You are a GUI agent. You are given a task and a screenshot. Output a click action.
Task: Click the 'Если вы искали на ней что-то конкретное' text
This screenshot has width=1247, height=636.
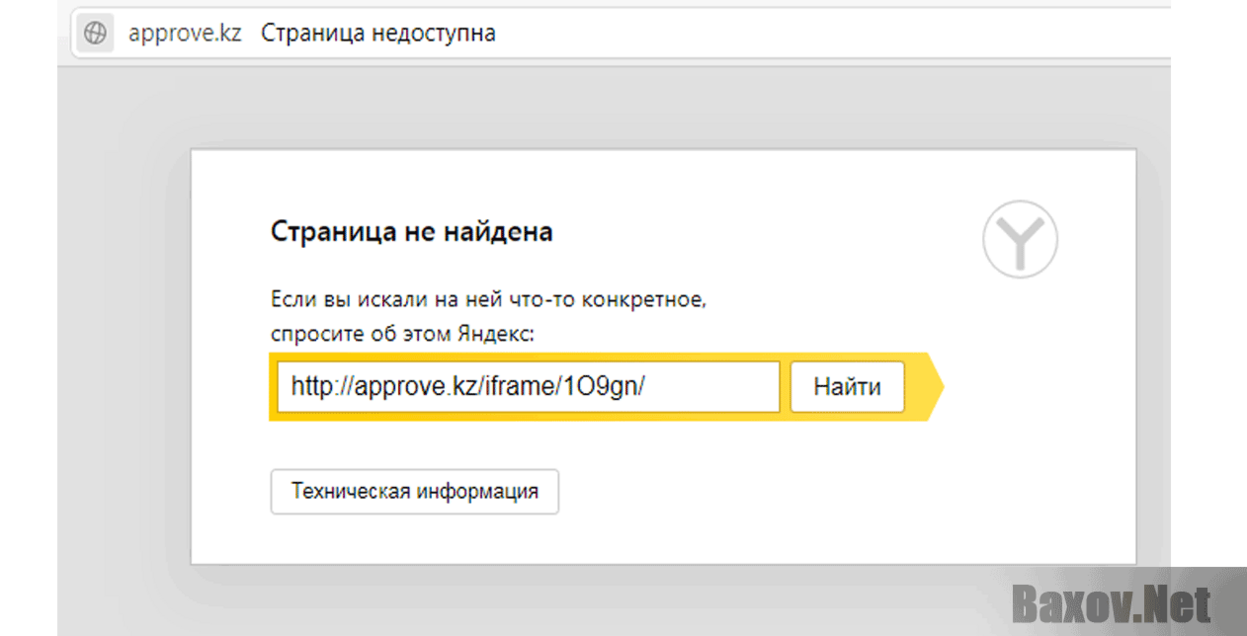click(x=489, y=300)
